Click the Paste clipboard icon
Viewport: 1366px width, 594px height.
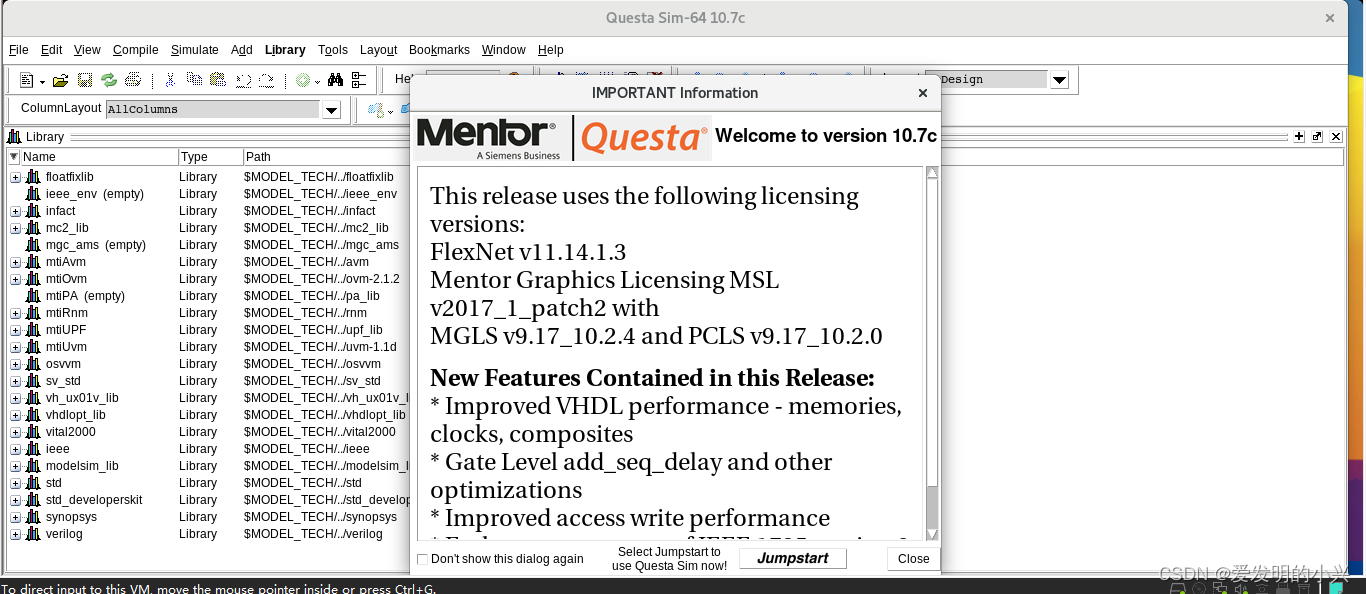218,80
